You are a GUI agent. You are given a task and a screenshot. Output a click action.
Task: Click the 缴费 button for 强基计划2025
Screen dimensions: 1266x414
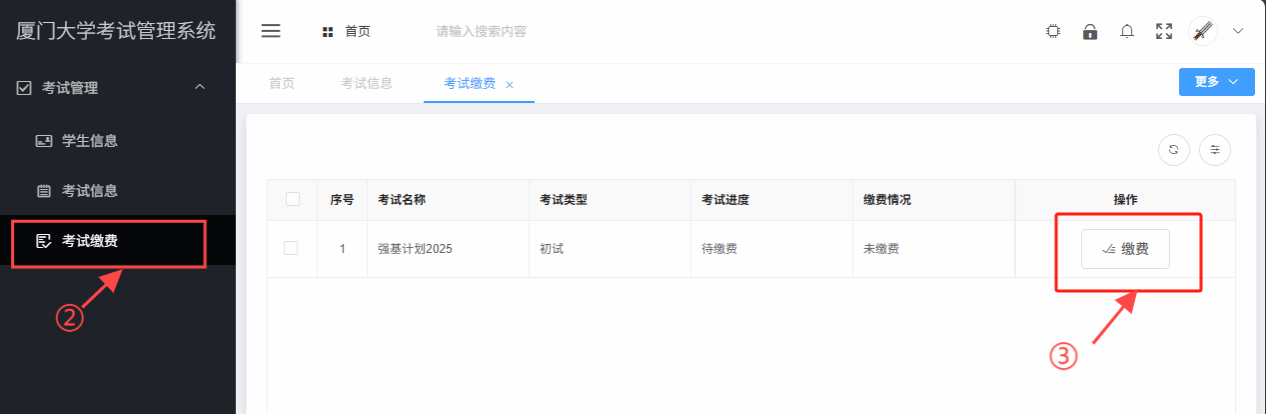pyautogui.click(x=1125, y=249)
